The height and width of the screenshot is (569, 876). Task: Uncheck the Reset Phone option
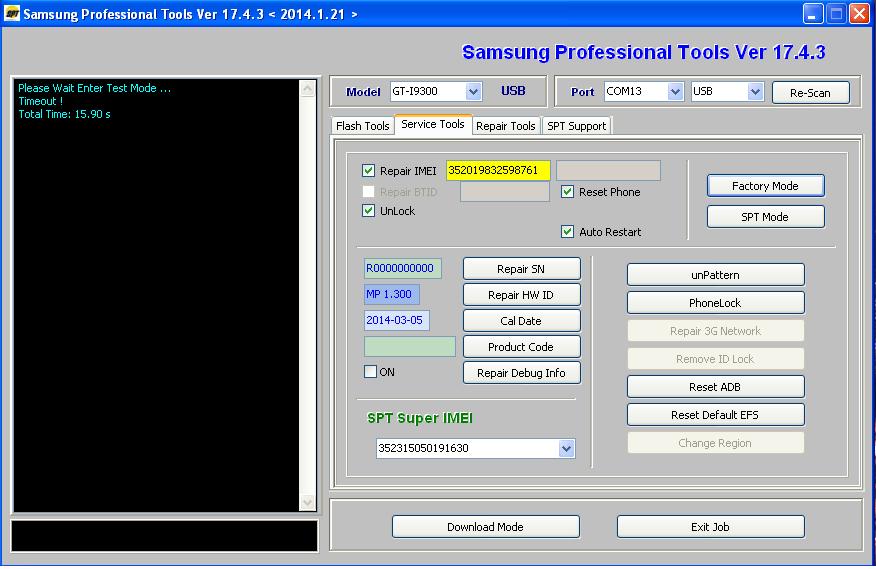pos(567,192)
